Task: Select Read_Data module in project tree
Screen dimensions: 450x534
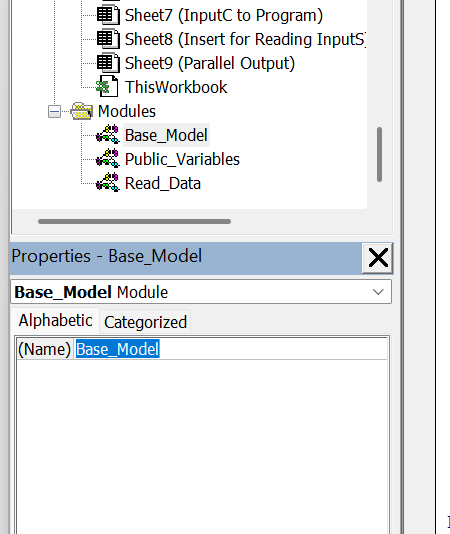Action: tap(163, 183)
